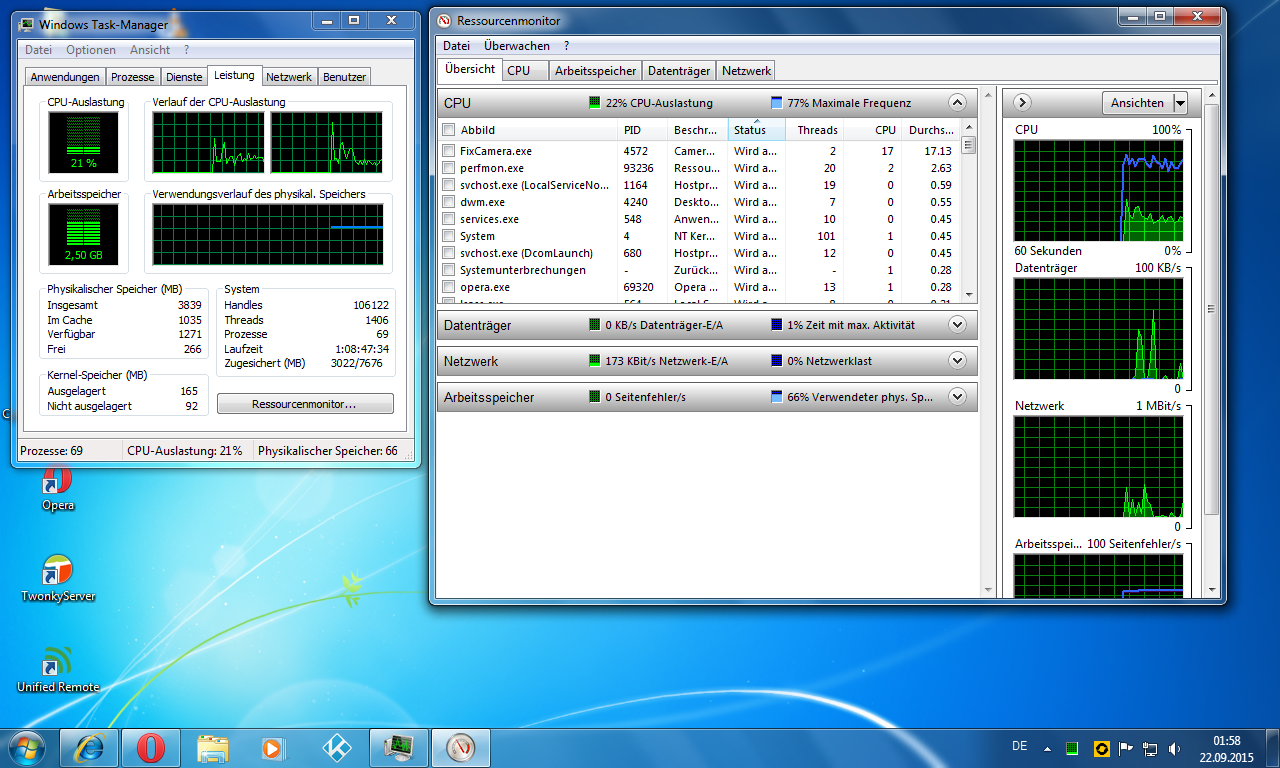Image resolution: width=1280 pixels, height=768 pixels.
Task: Click the Arbeitsspeicher 2,50 GB meter
Action: (x=83, y=235)
